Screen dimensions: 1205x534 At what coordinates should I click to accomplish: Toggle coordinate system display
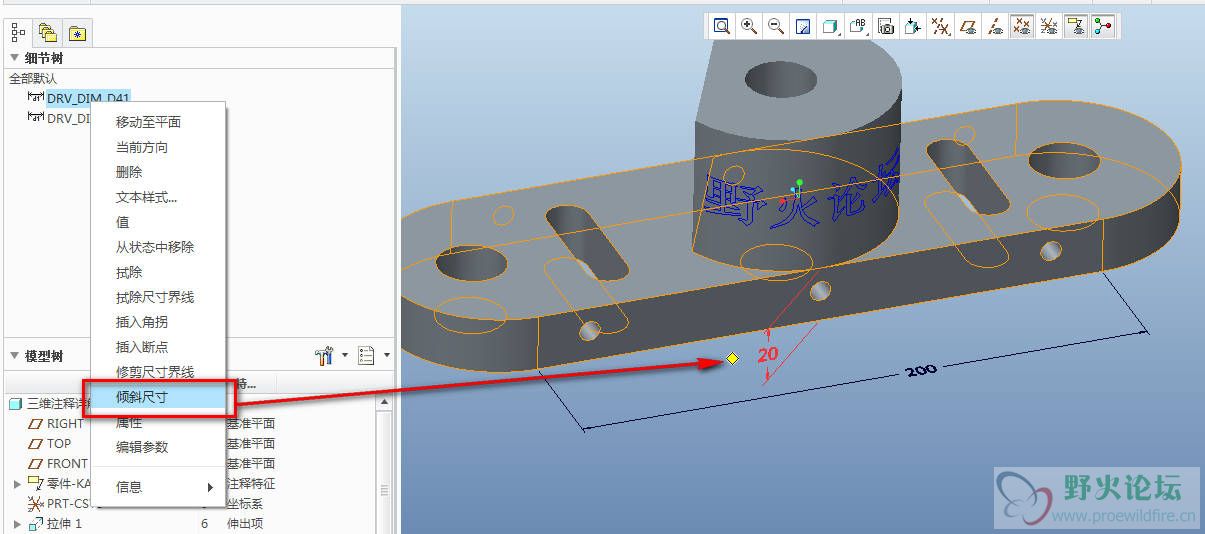pos(1049,26)
